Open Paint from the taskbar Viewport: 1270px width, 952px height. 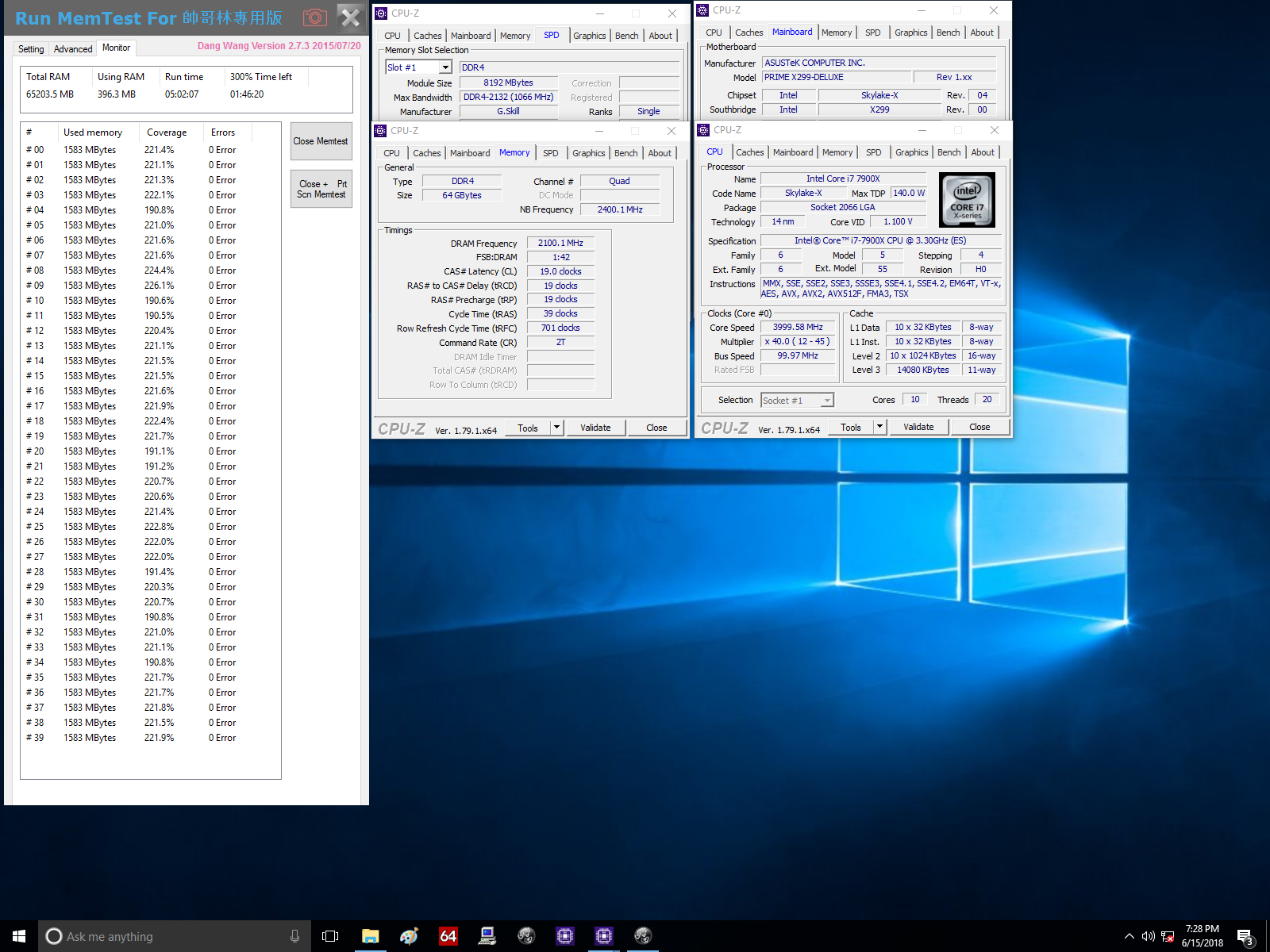tap(409, 936)
